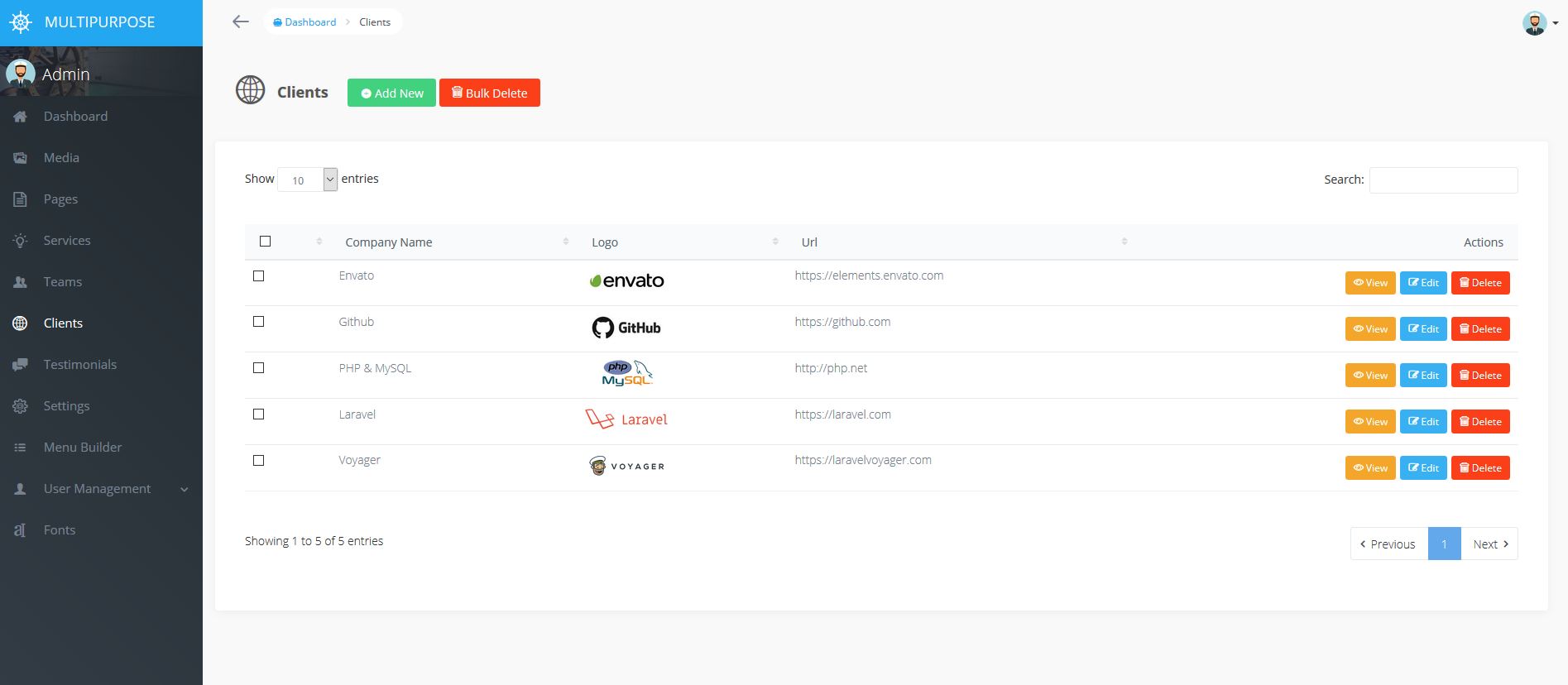Check the Envato row checkbox

259,276
